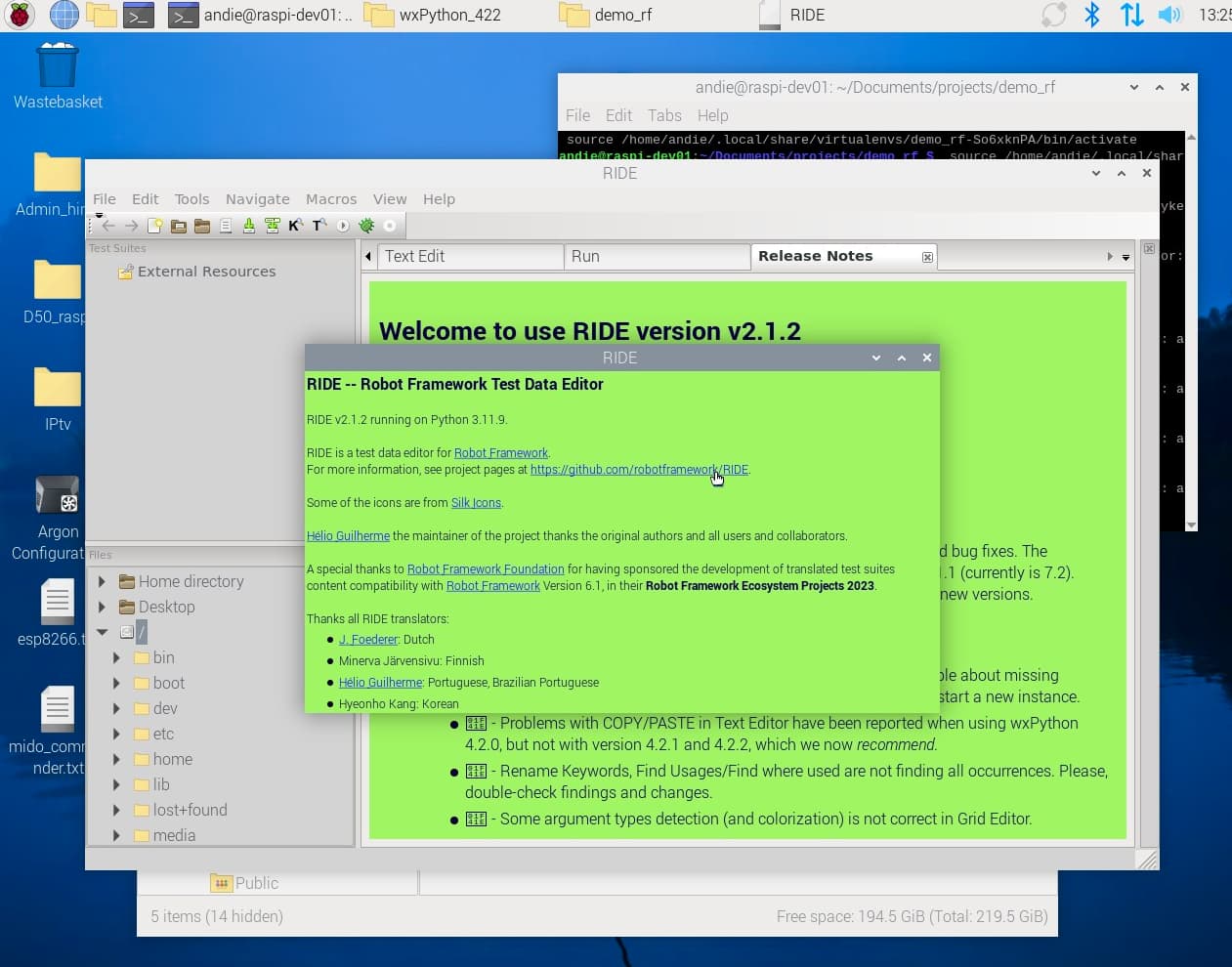Select the IPtv folder on the desktop
Image resolution: width=1232 pixels, height=967 pixels.
(x=58, y=399)
